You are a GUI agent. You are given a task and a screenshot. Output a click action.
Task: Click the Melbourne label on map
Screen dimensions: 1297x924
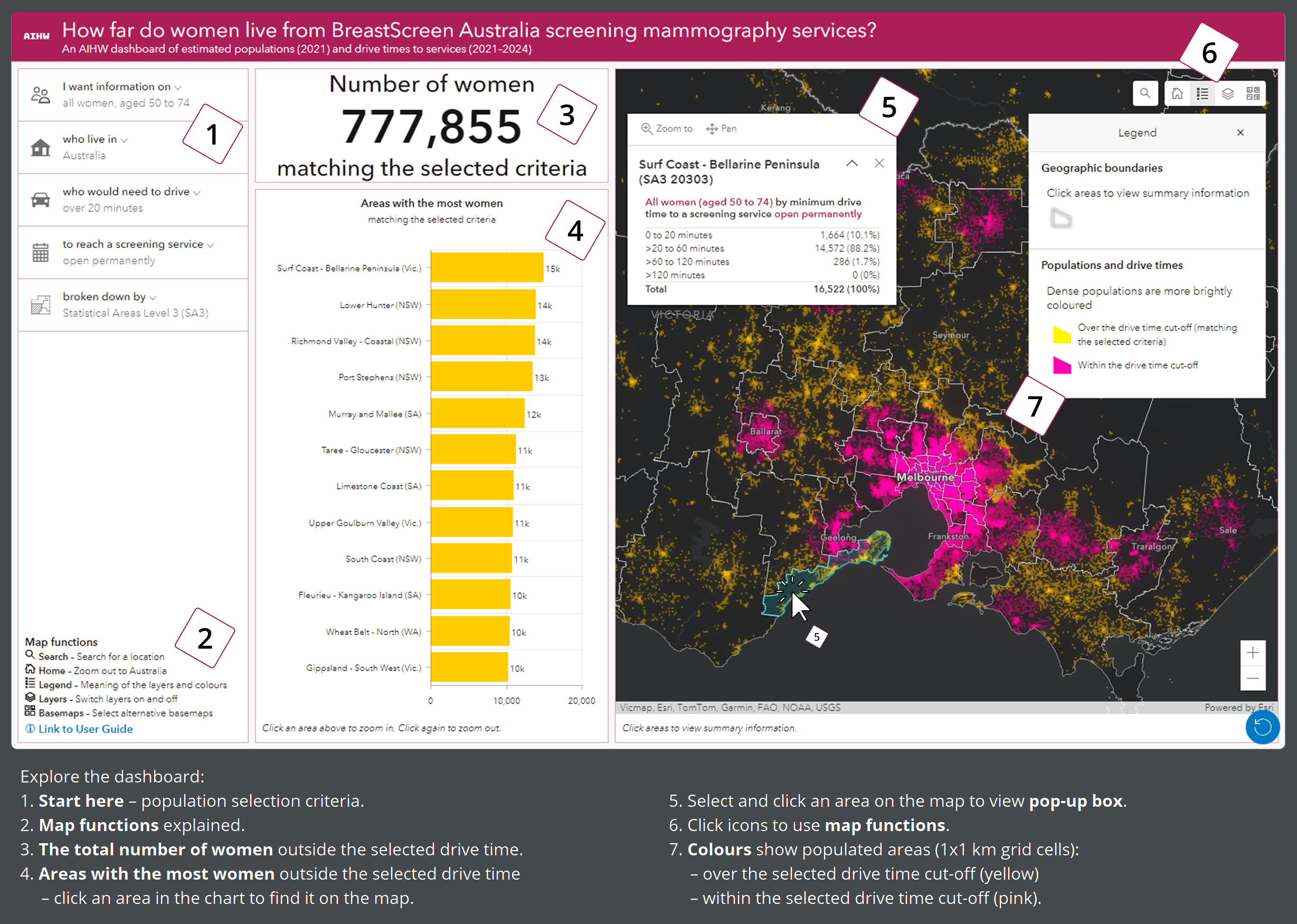925,477
